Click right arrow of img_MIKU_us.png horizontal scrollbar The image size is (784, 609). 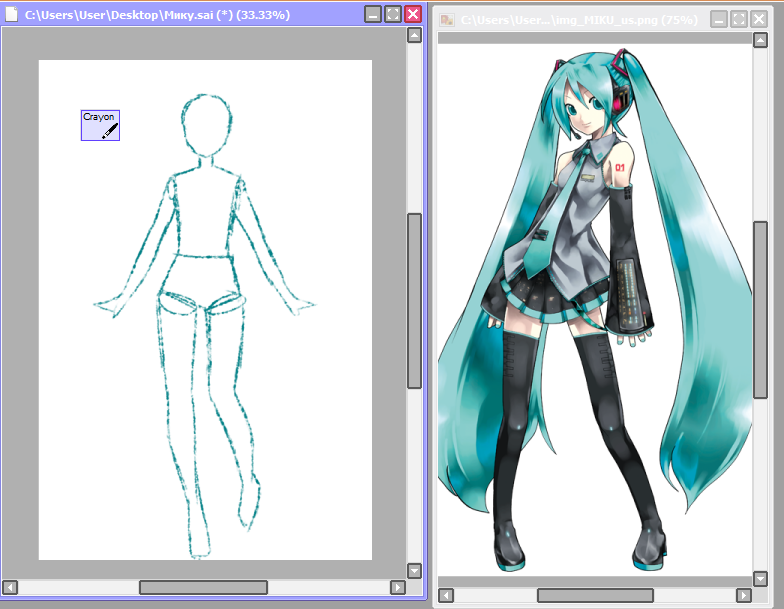[744, 596]
